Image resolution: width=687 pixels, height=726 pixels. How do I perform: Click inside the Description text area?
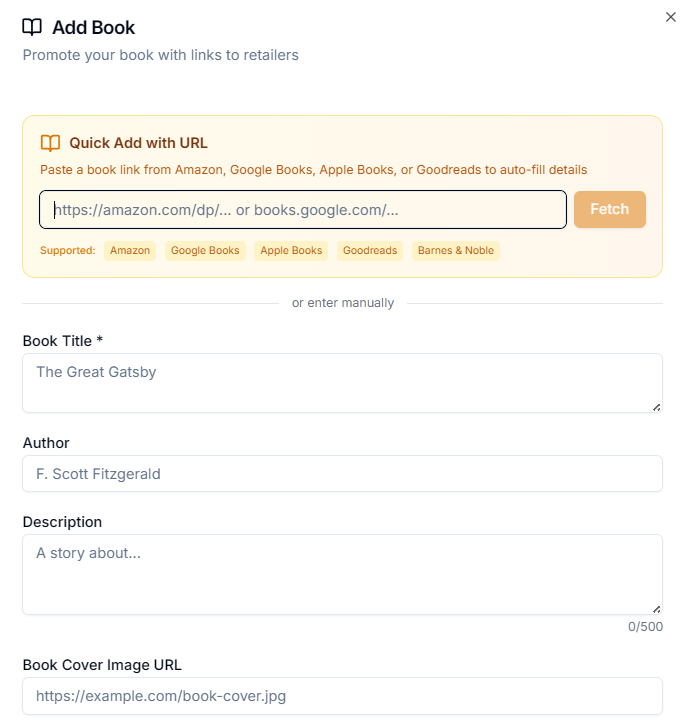342,574
